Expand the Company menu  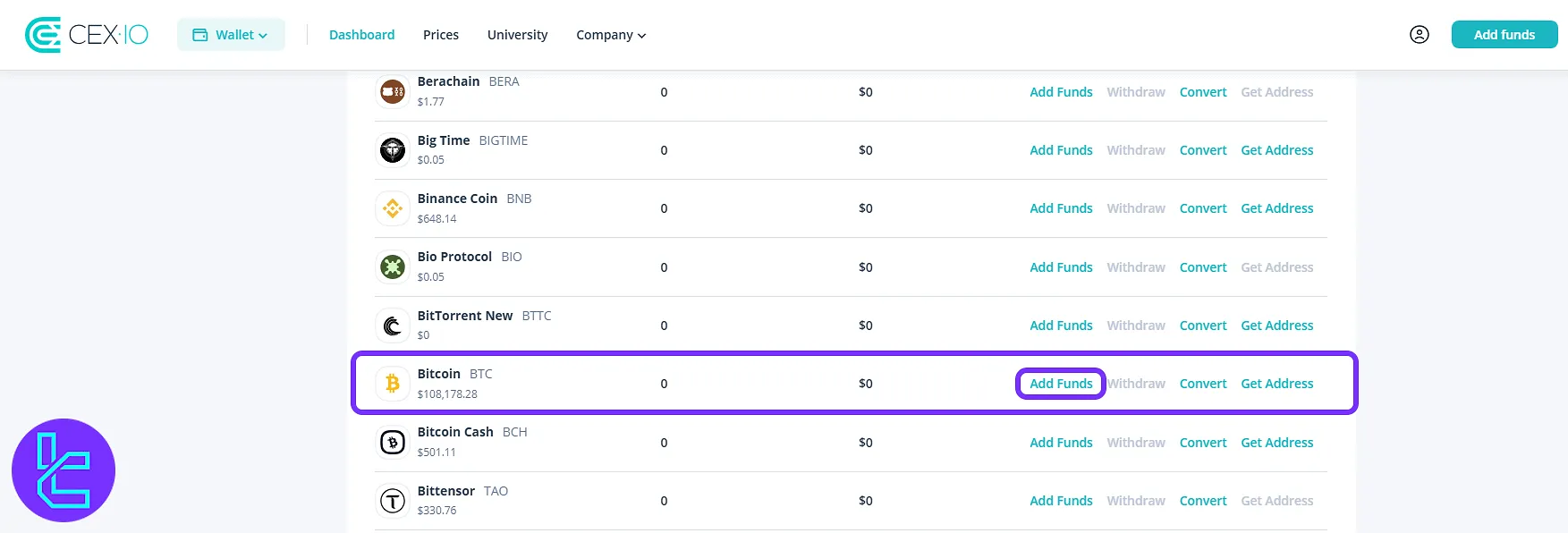611,35
